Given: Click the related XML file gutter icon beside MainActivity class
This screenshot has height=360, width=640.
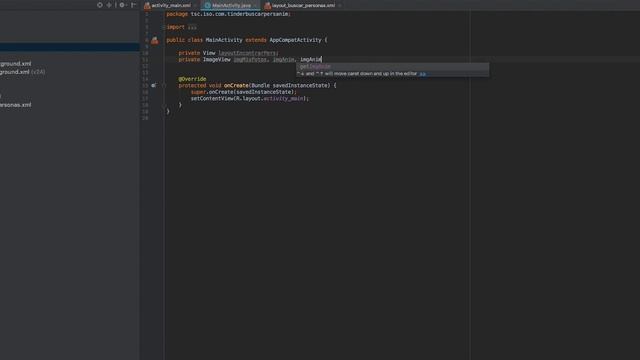Looking at the screenshot, I should [155, 40].
